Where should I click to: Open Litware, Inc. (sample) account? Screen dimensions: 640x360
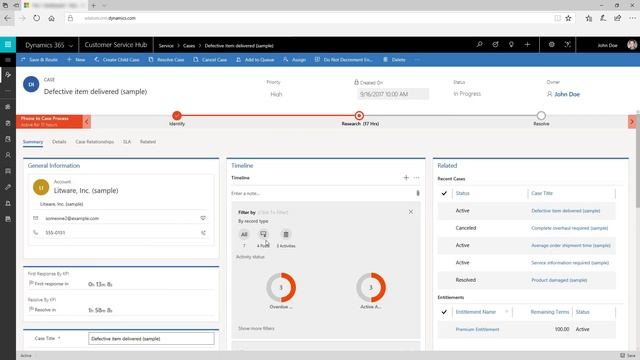pyautogui.click(x=86, y=191)
